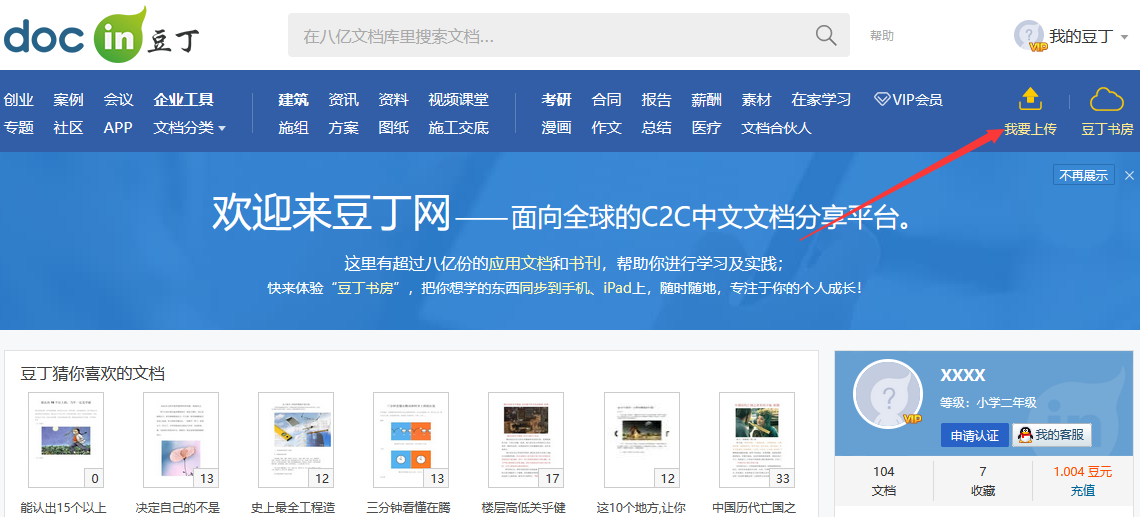This screenshot has height=517, width=1140.
Task: Click the 豆丁书房 link in banner text
Action: [365, 288]
